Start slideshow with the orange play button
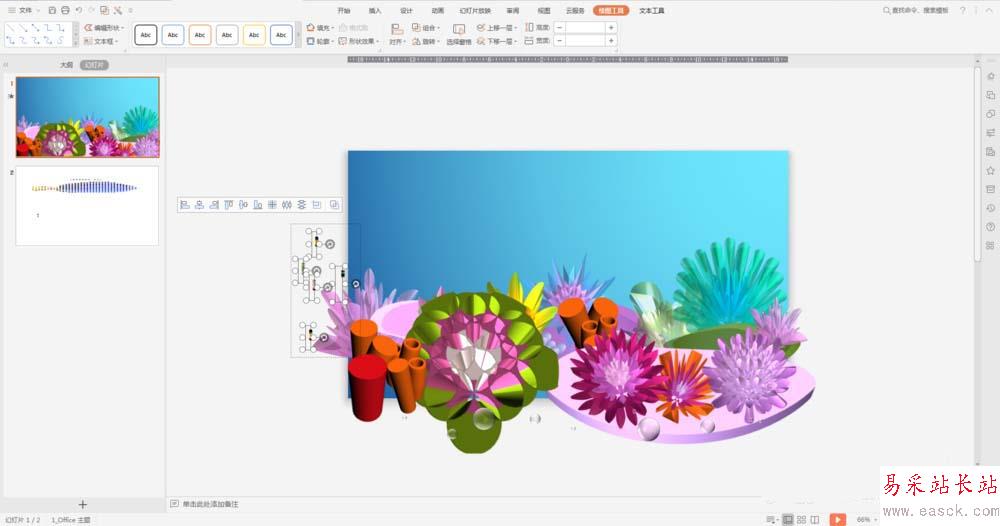1000x526 pixels. point(837,519)
